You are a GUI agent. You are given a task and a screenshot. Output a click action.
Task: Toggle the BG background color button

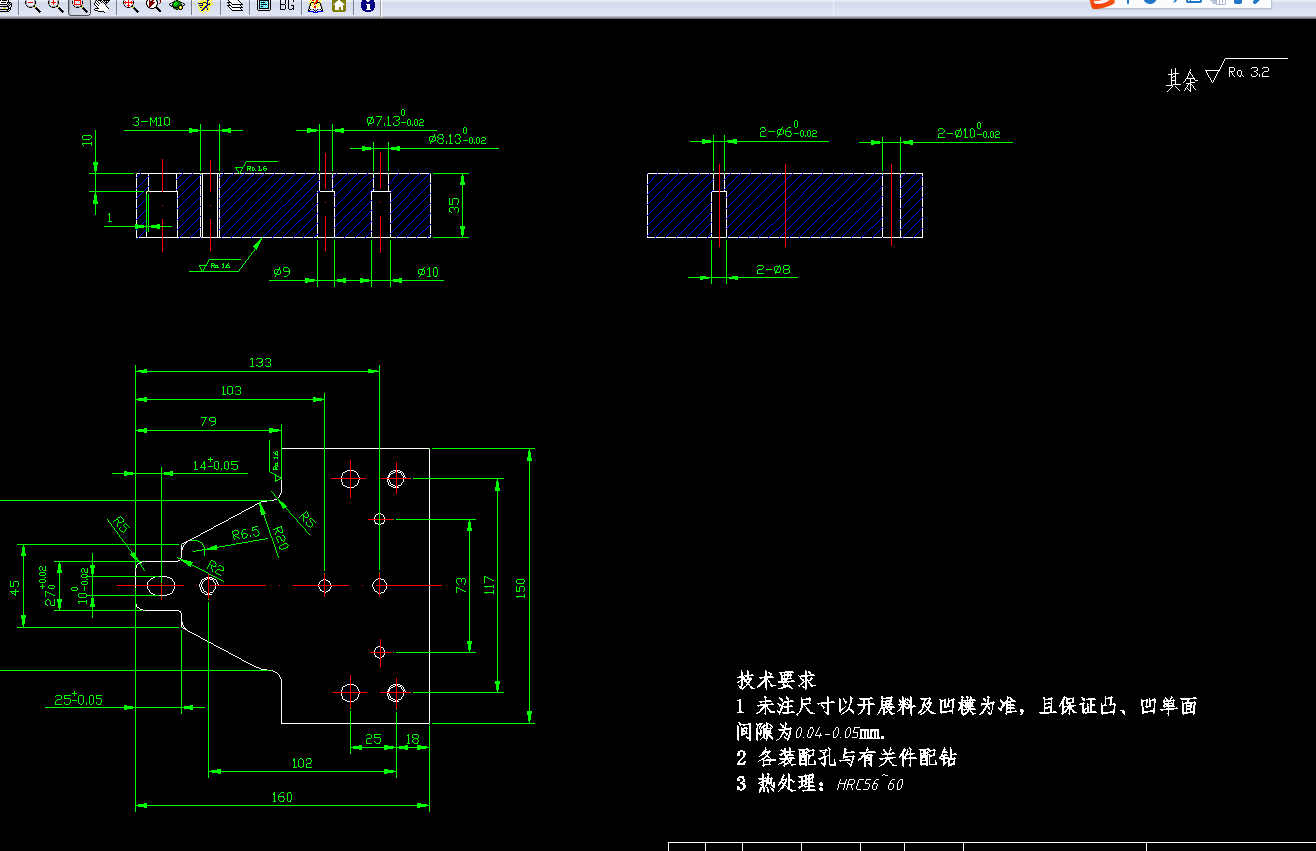(x=287, y=5)
